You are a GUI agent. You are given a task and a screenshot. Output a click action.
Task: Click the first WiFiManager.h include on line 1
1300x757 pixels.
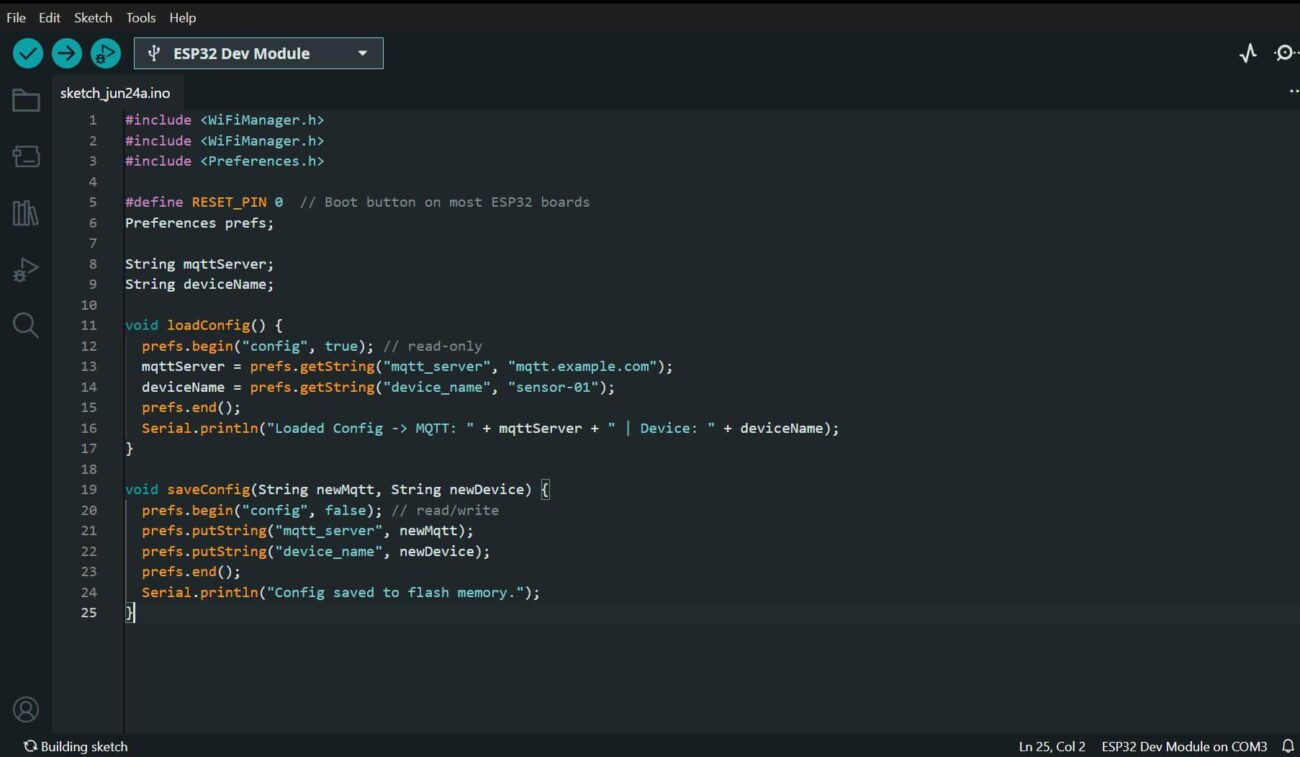click(x=224, y=120)
